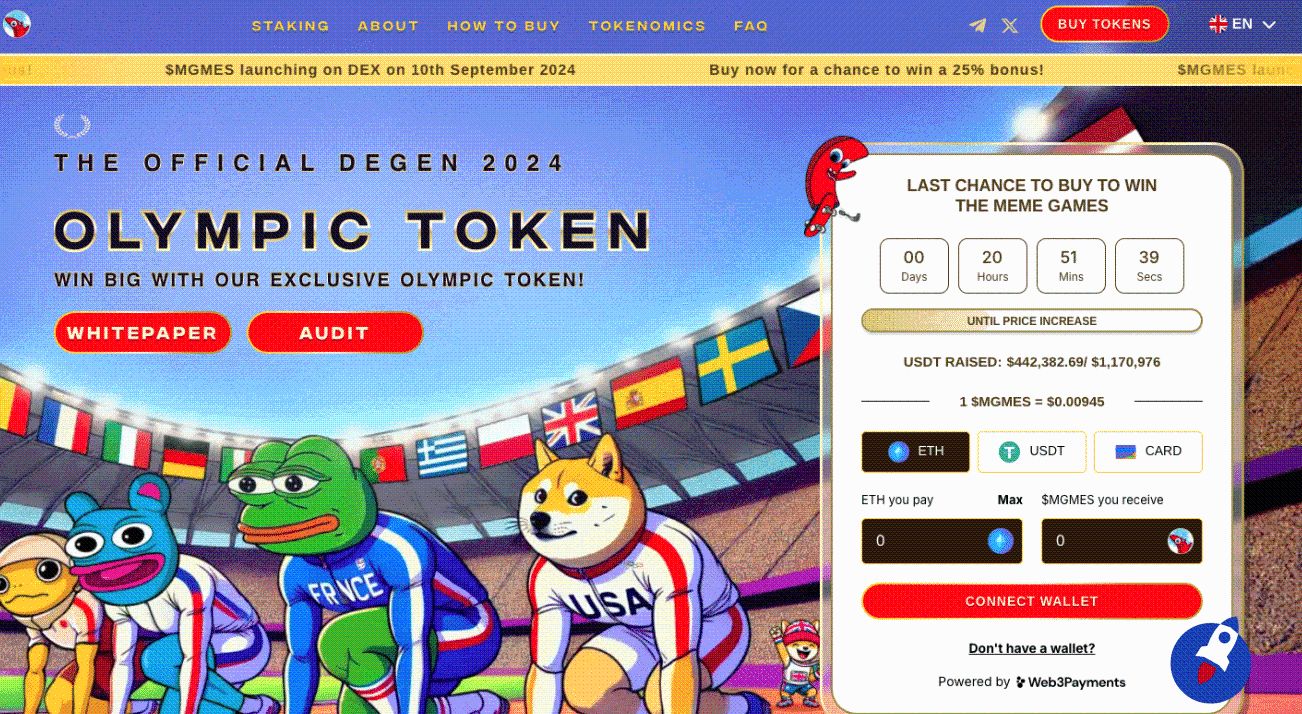1302x714 pixels.
Task: Click Don't have a wallet link
Action: tap(1032, 649)
